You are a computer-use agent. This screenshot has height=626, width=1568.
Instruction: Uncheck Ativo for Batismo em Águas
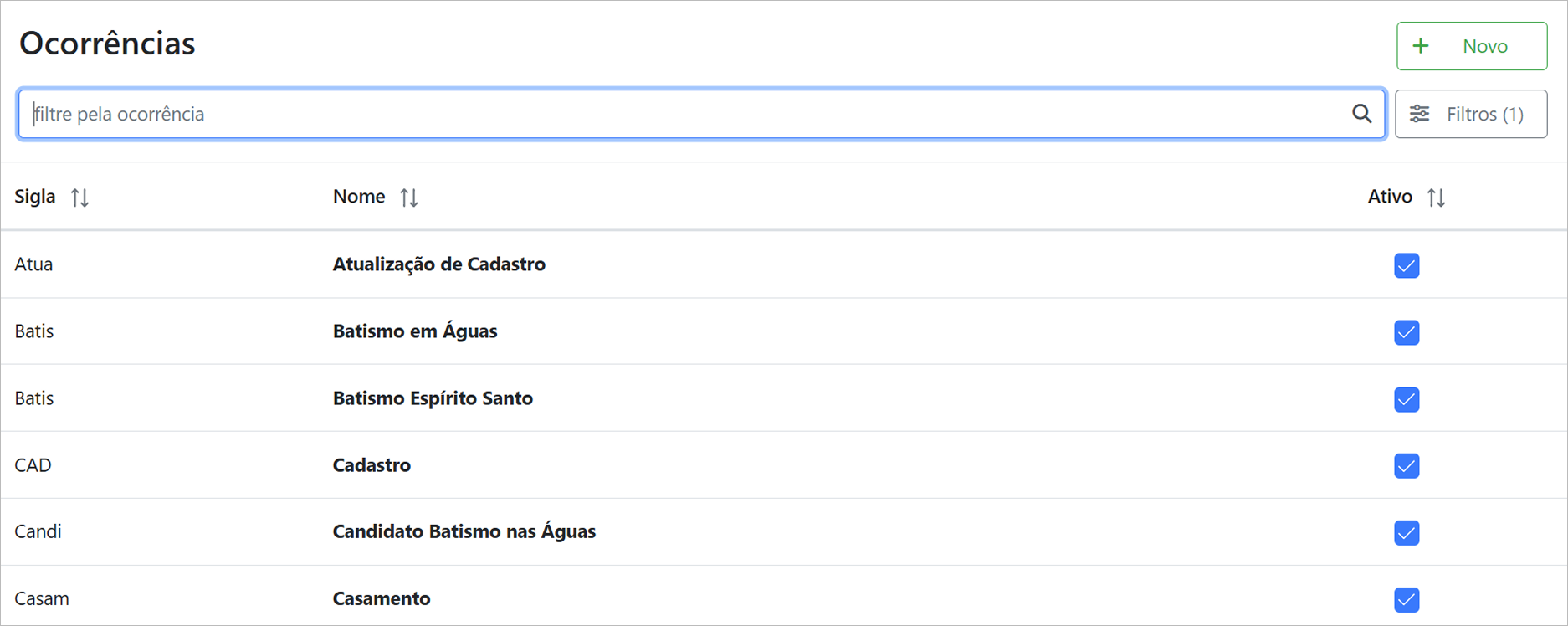pyautogui.click(x=1407, y=332)
